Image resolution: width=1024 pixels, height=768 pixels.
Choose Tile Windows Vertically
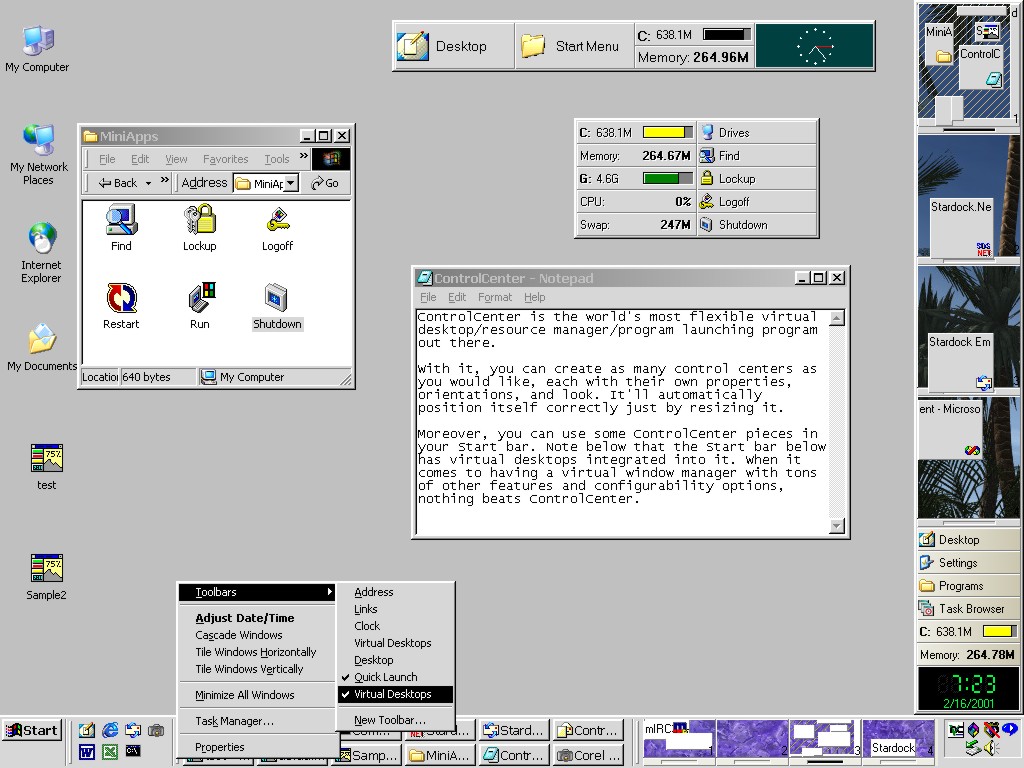click(257, 669)
